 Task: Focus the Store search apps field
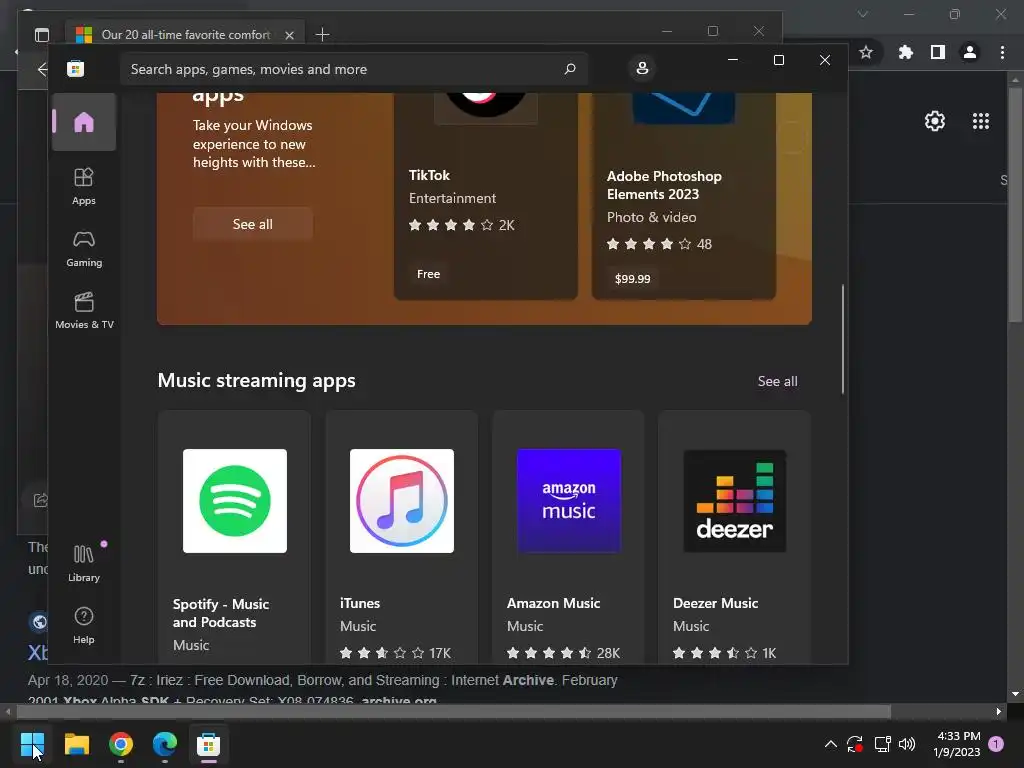click(x=353, y=69)
